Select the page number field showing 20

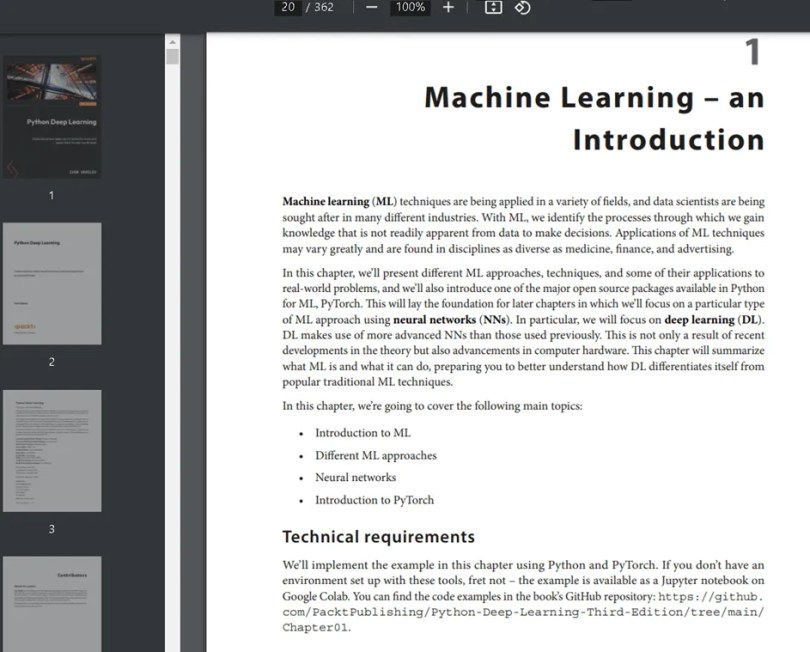tap(288, 7)
